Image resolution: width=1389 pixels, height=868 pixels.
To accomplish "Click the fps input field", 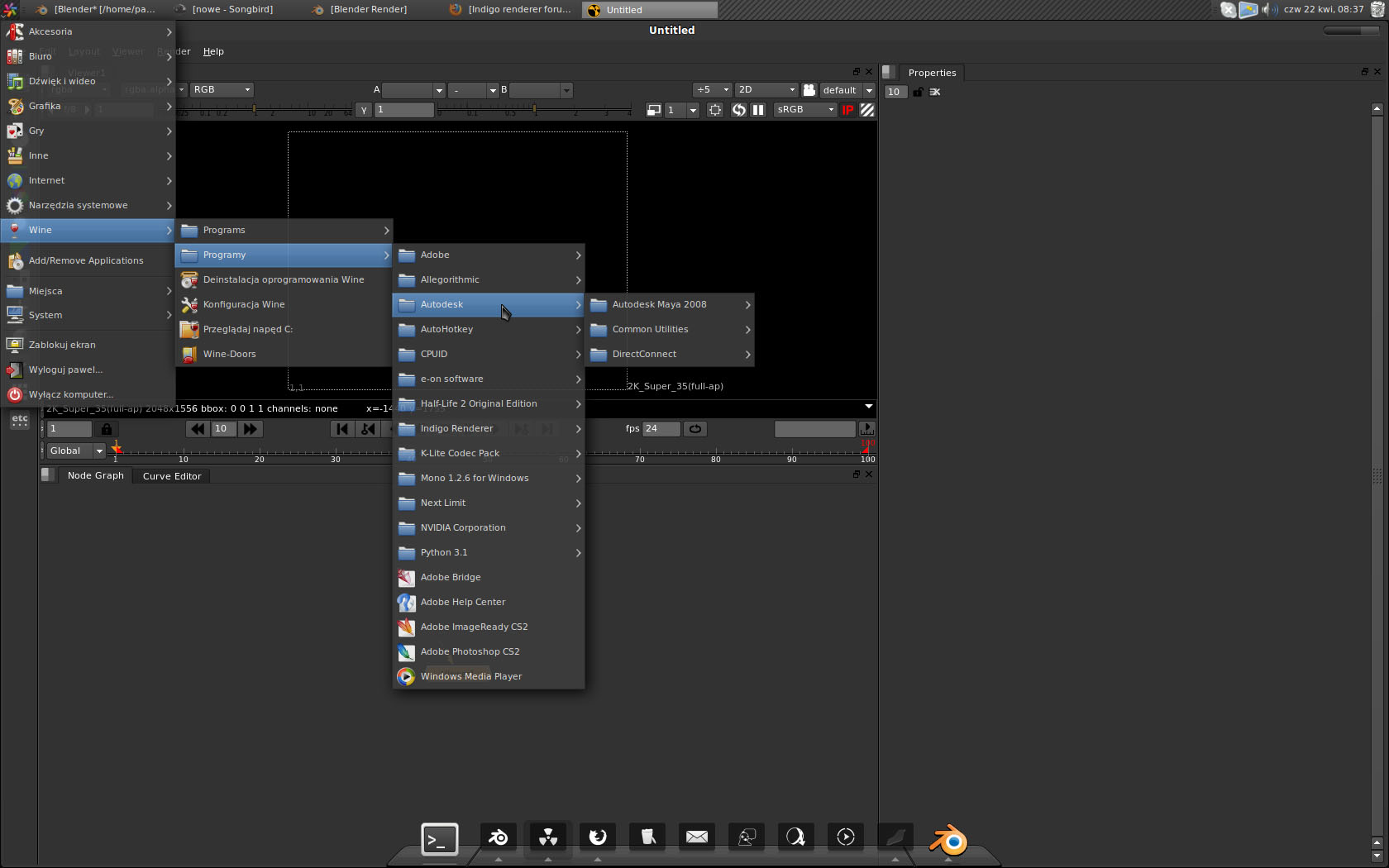I will click(x=661, y=429).
